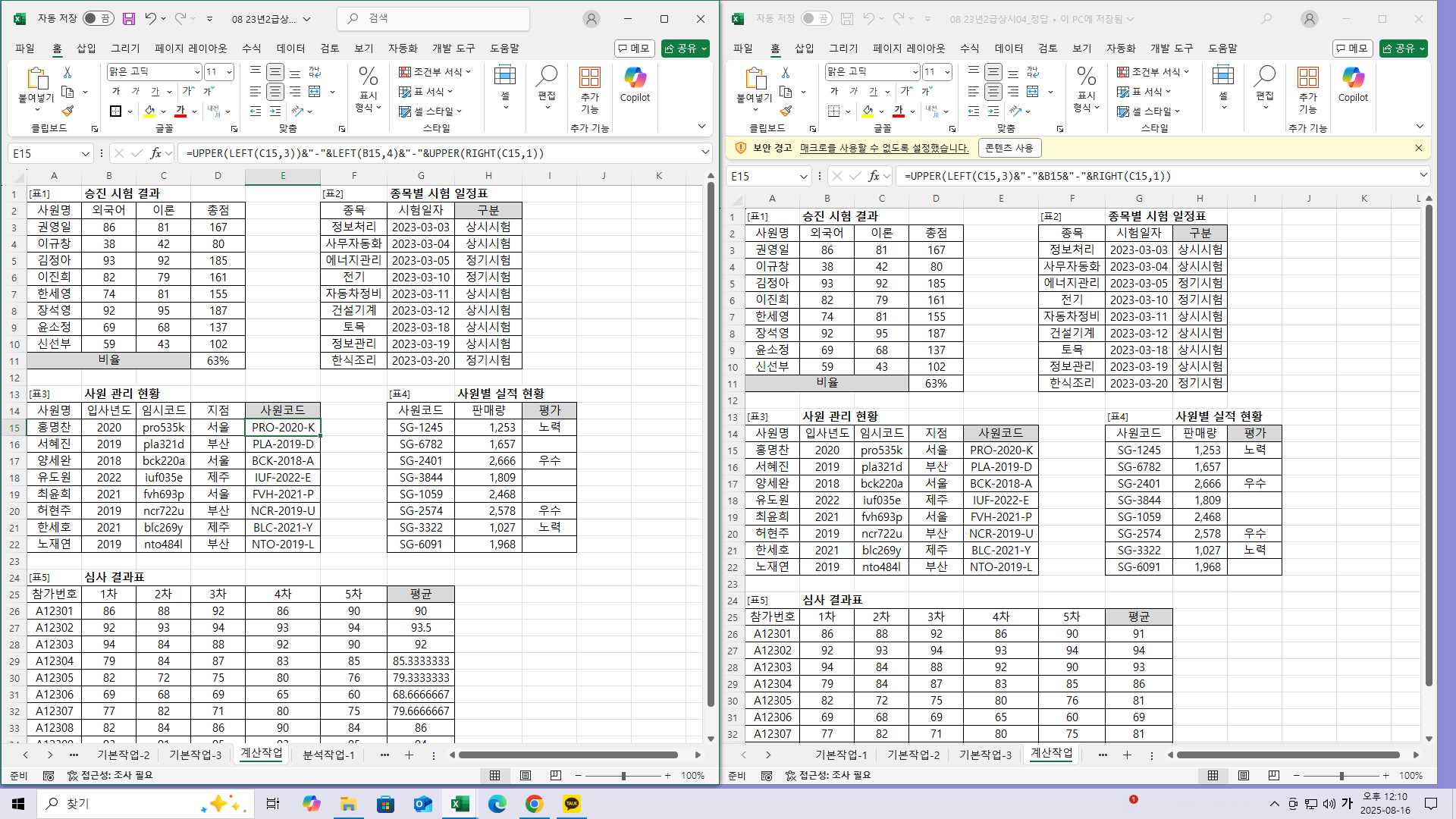Click the 콘텐츠 사용 button in security warning

[x=1009, y=148]
